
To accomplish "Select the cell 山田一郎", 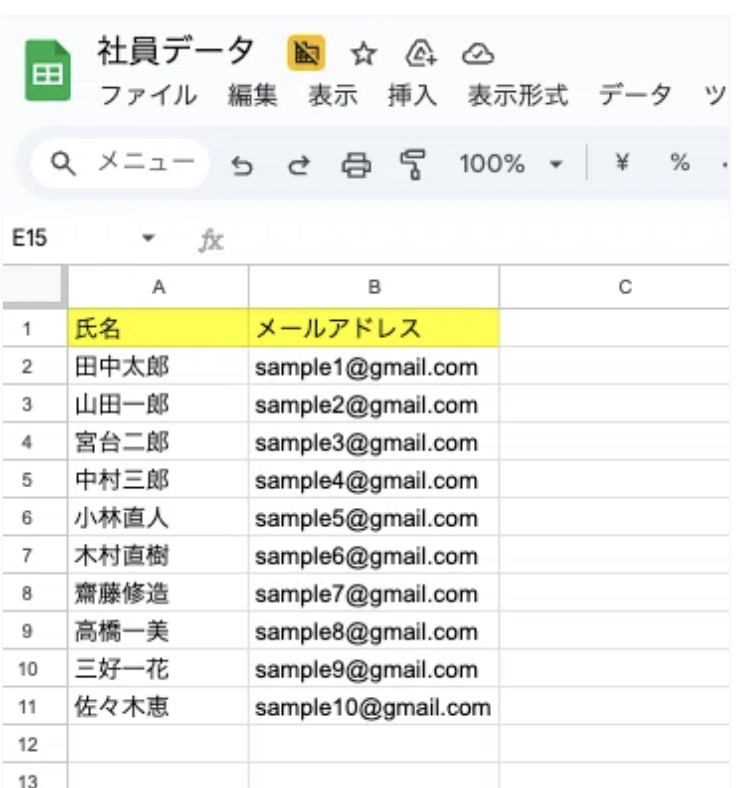I will point(158,405).
